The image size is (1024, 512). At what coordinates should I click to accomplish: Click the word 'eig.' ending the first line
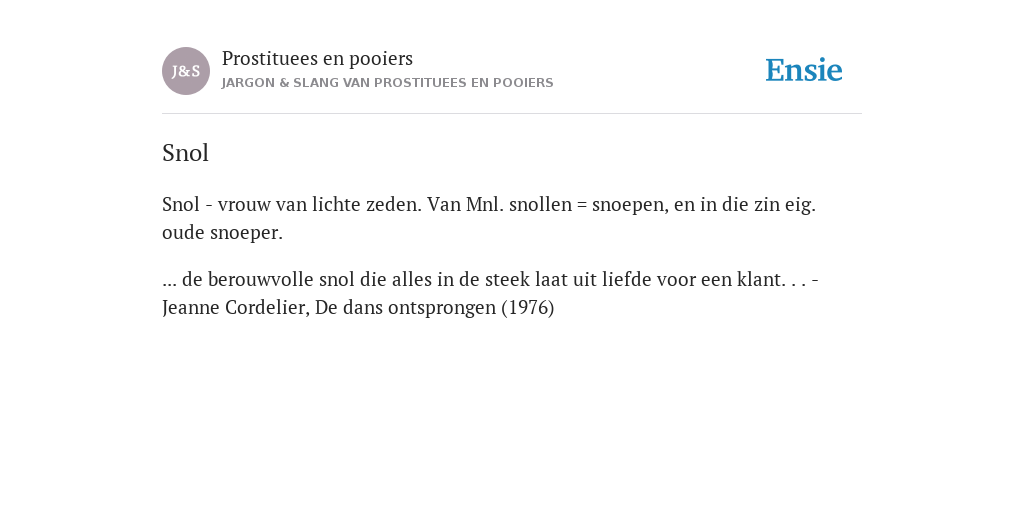point(800,206)
